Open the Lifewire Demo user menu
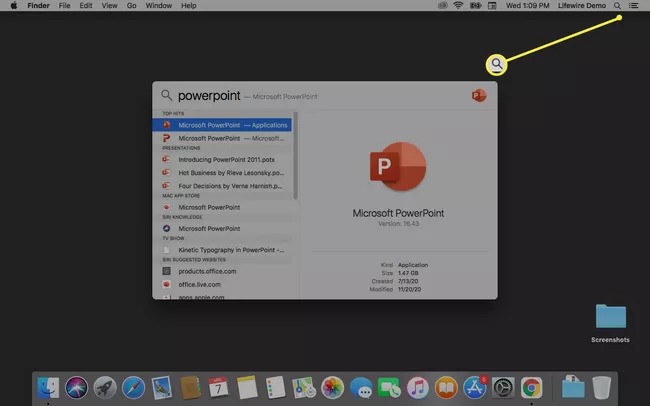This screenshot has width=650, height=406. [582, 5]
